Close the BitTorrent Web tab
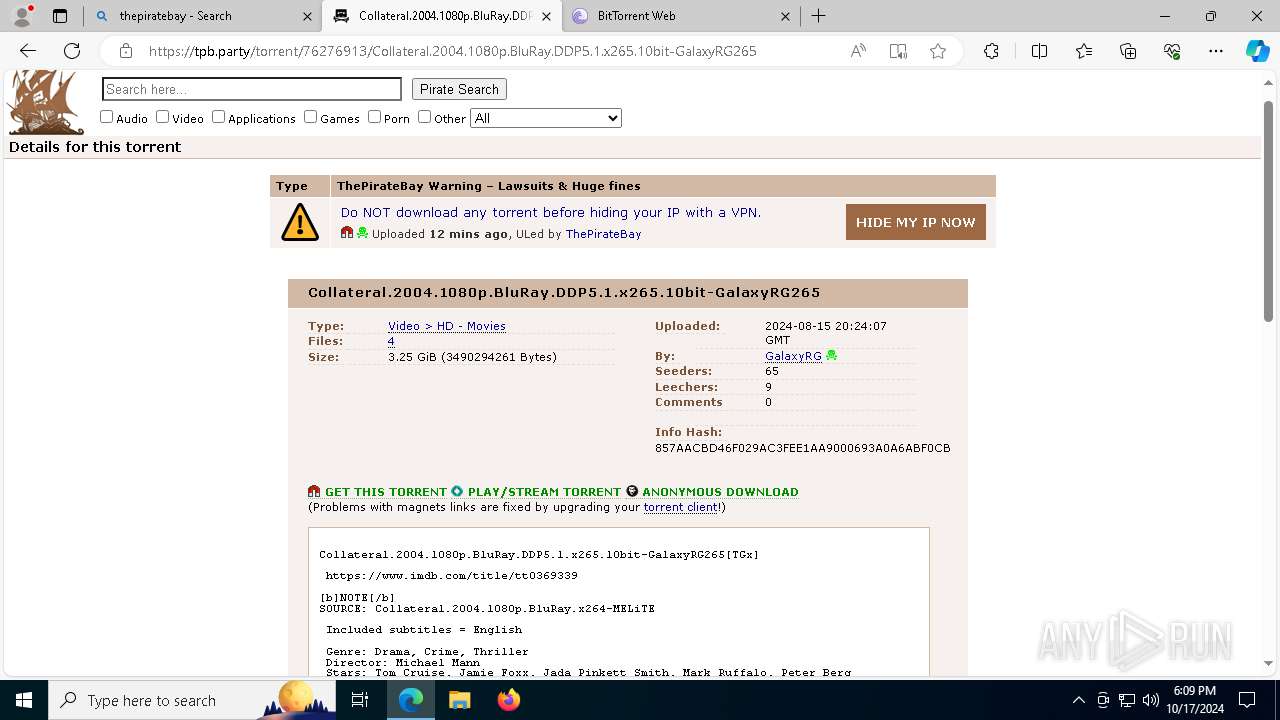The width and height of the screenshot is (1280, 720). pyautogui.click(x=785, y=16)
